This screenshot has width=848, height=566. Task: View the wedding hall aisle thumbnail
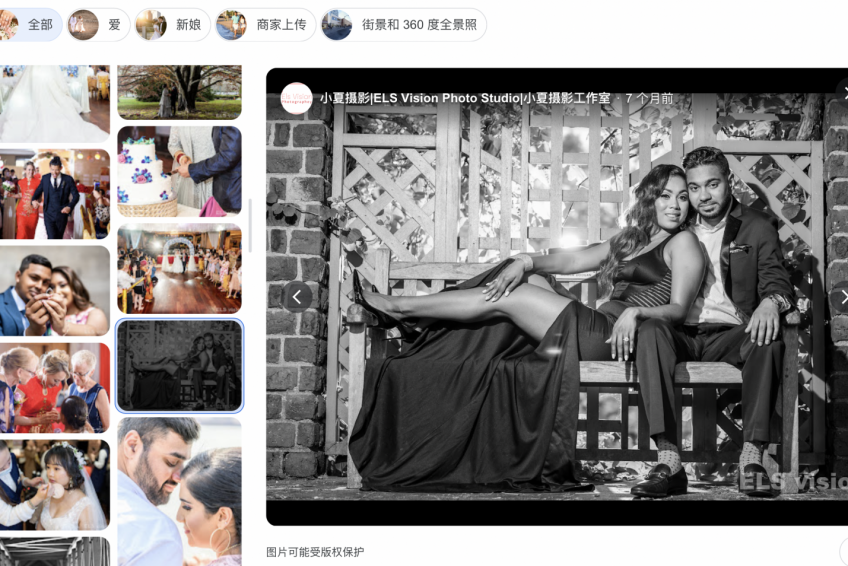pyautogui.click(x=180, y=269)
